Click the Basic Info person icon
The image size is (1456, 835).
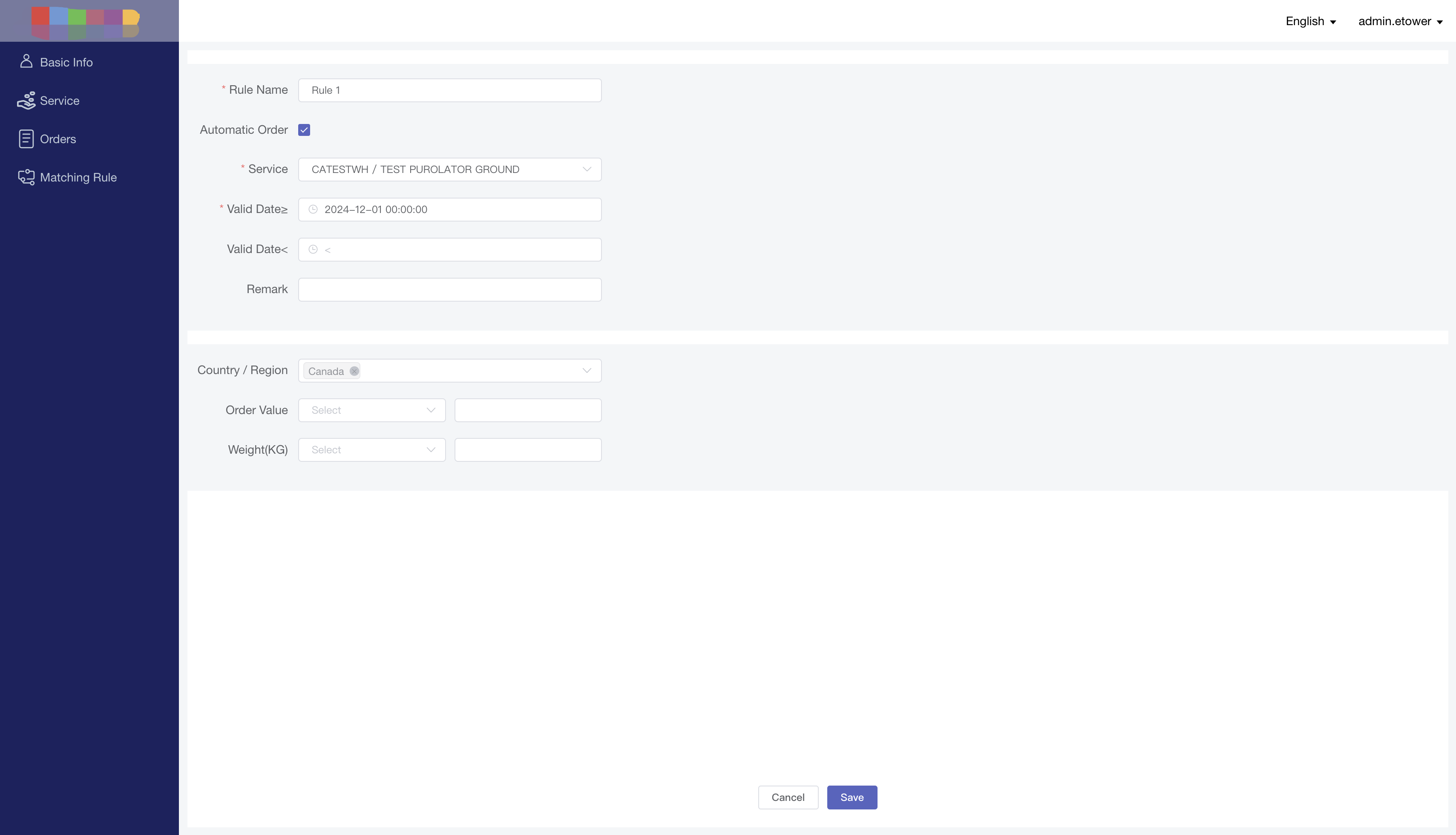pyautogui.click(x=26, y=61)
